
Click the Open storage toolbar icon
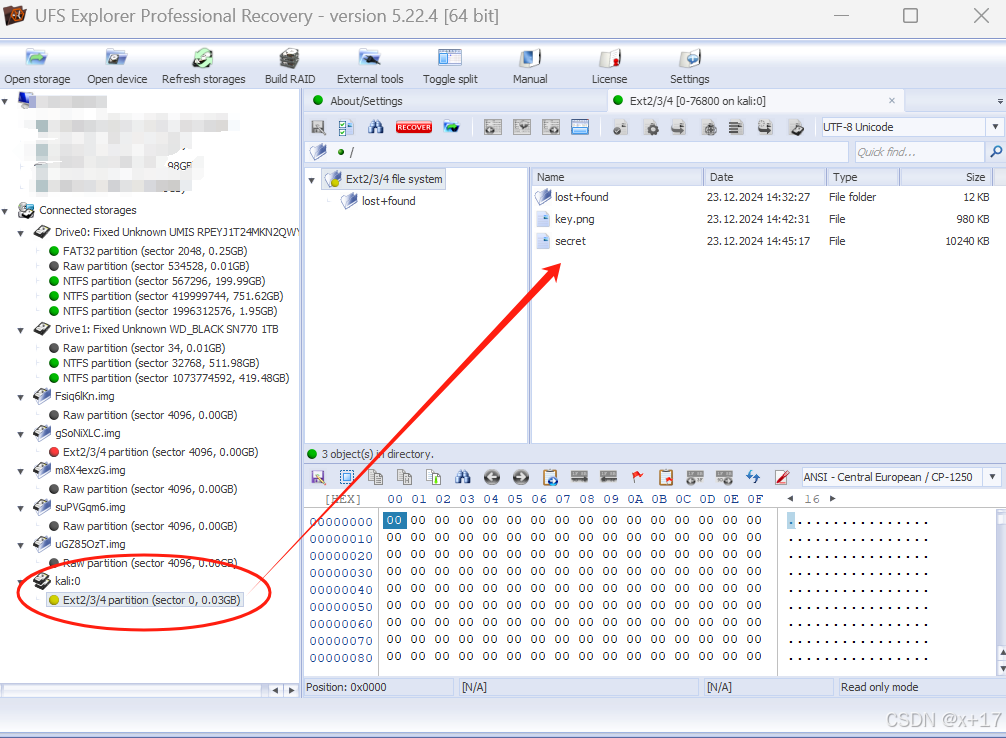pyautogui.click(x=37, y=67)
